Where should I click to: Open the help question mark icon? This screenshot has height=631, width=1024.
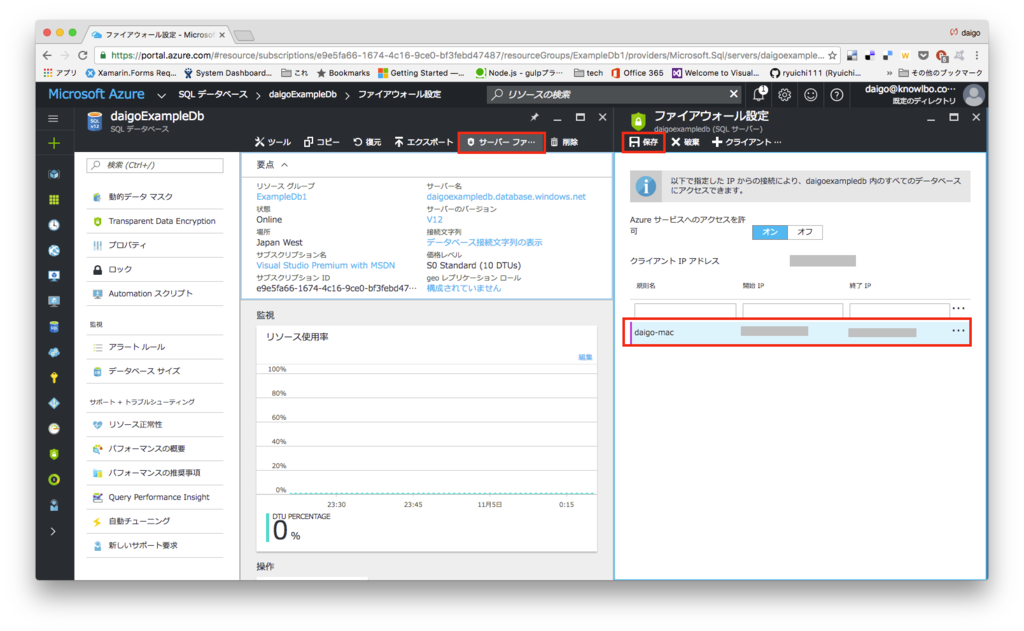pos(837,95)
